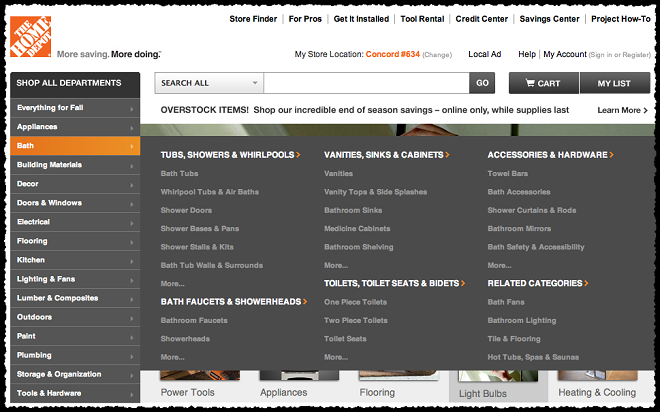
Task: Click the arrow next to Bath Faucets & Showerheads
Action: point(304,302)
